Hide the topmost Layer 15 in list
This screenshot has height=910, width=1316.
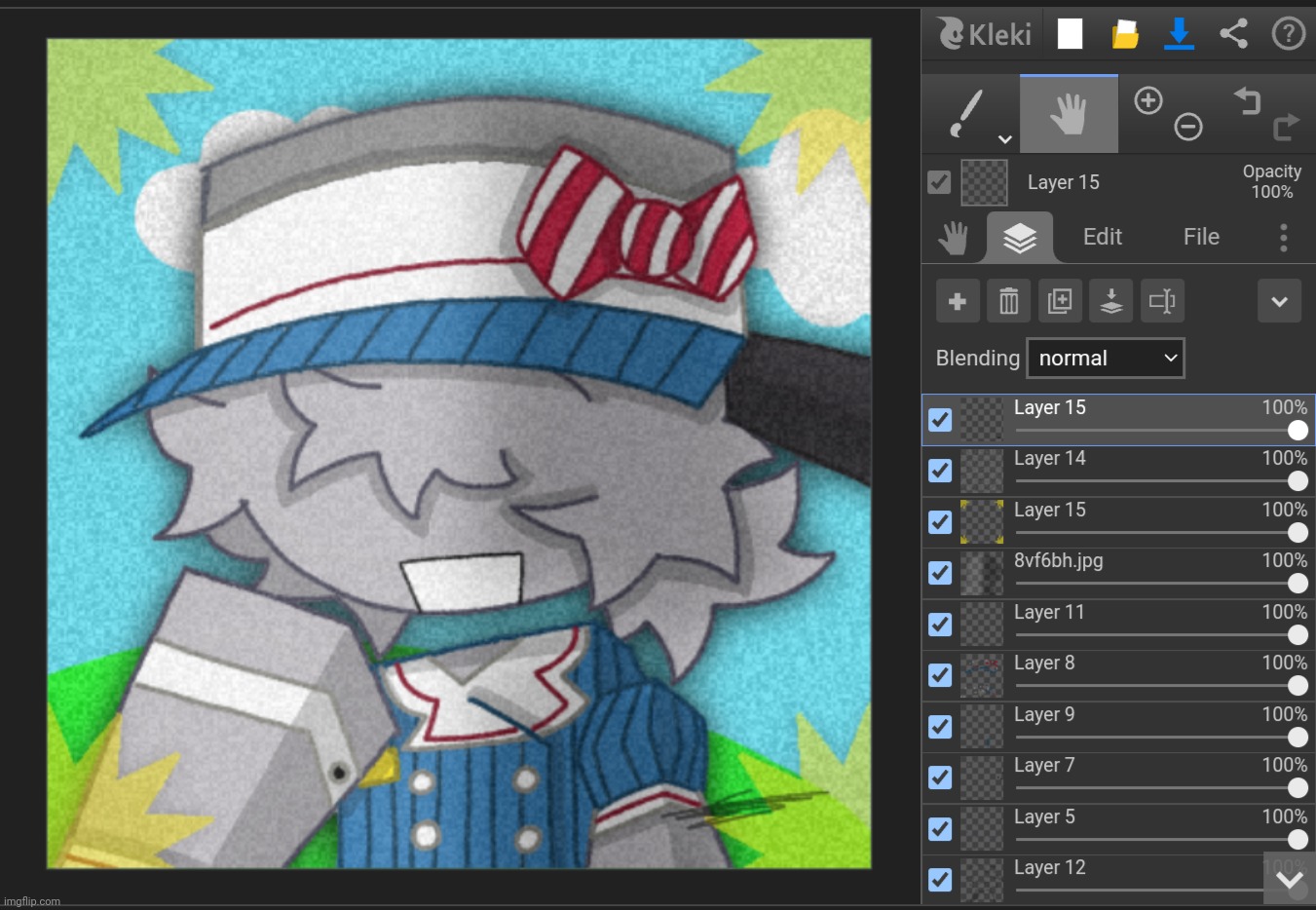point(940,420)
